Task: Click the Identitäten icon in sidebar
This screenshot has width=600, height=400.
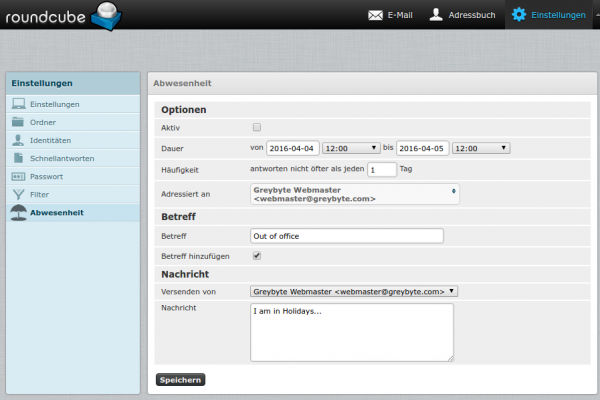Action: coord(19,140)
